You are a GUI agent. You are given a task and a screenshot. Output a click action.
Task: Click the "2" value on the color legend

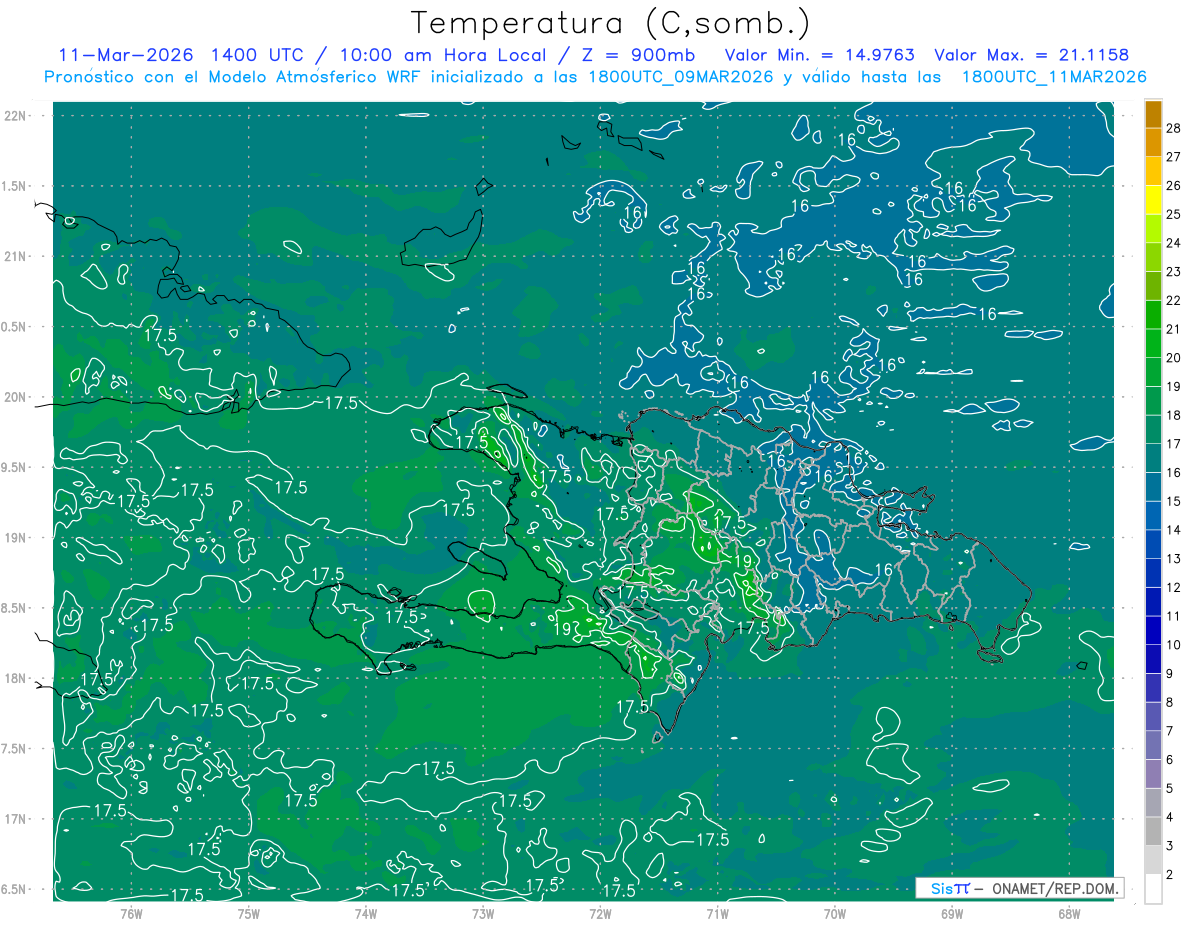tap(1171, 875)
